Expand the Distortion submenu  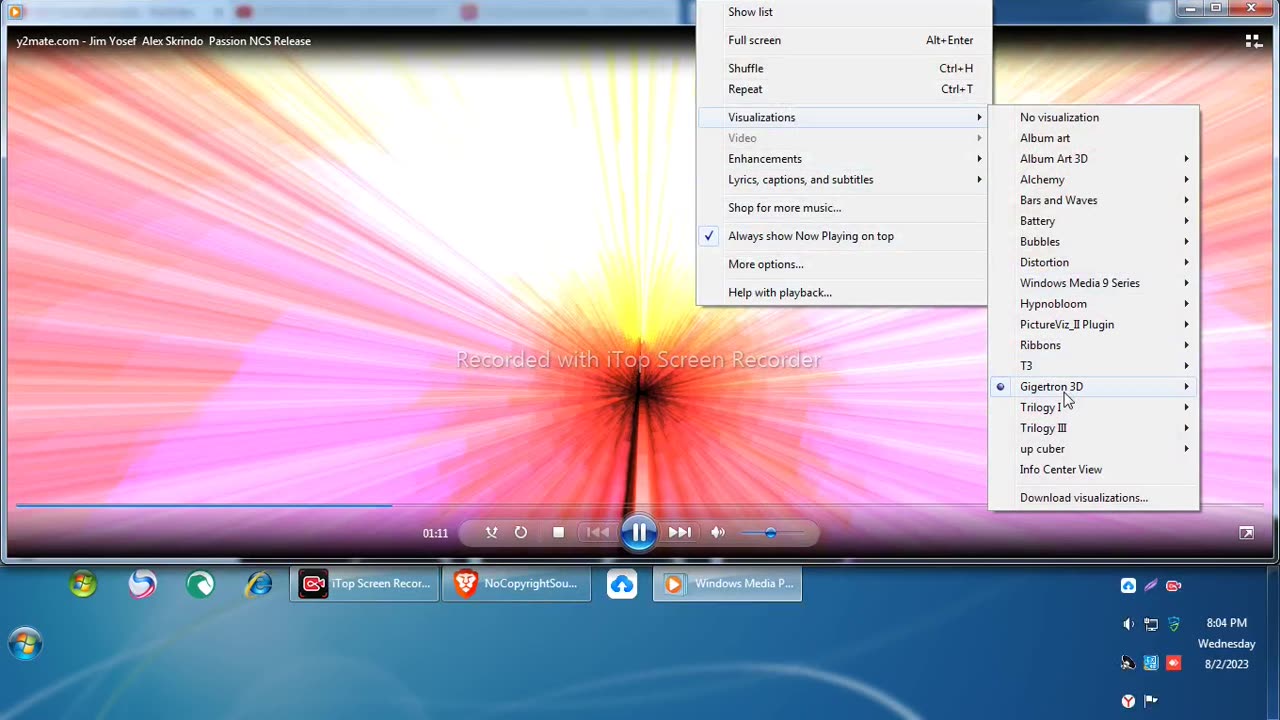point(1094,262)
